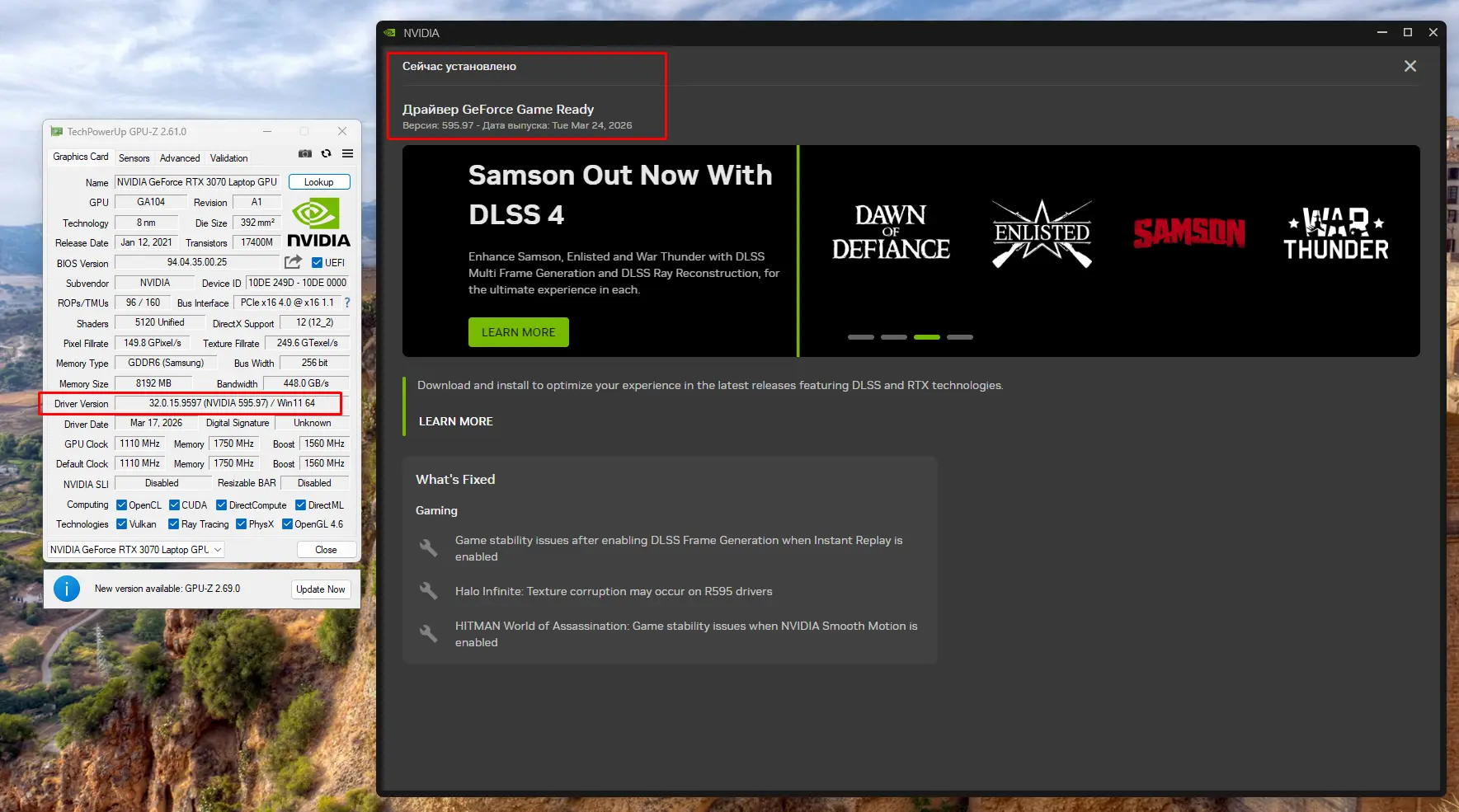Image resolution: width=1459 pixels, height=812 pixels.
Task: Open the GPU-Z hamburger menu
Action: 348,154
